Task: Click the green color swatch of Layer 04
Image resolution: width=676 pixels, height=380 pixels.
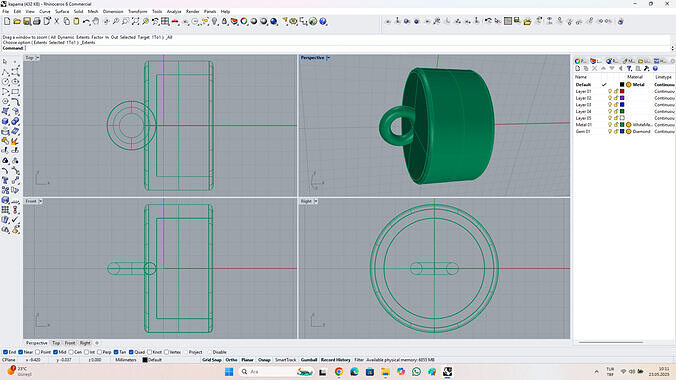Action: coord(622,111)
